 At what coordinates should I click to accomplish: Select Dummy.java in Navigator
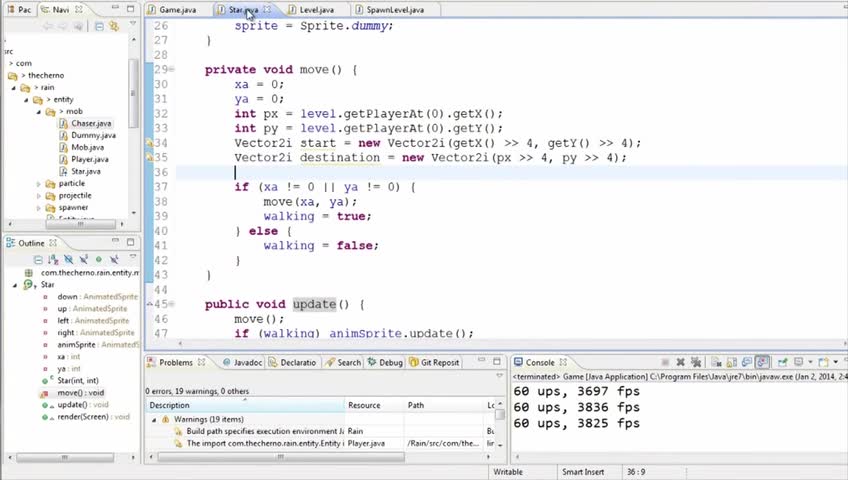coord(87,135)
